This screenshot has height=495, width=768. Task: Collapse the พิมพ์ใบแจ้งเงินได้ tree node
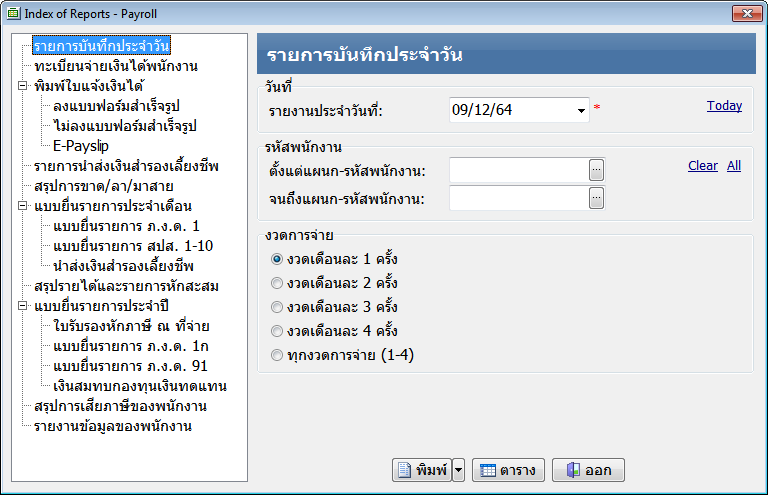pyautogui.click(x=22, y=86)
